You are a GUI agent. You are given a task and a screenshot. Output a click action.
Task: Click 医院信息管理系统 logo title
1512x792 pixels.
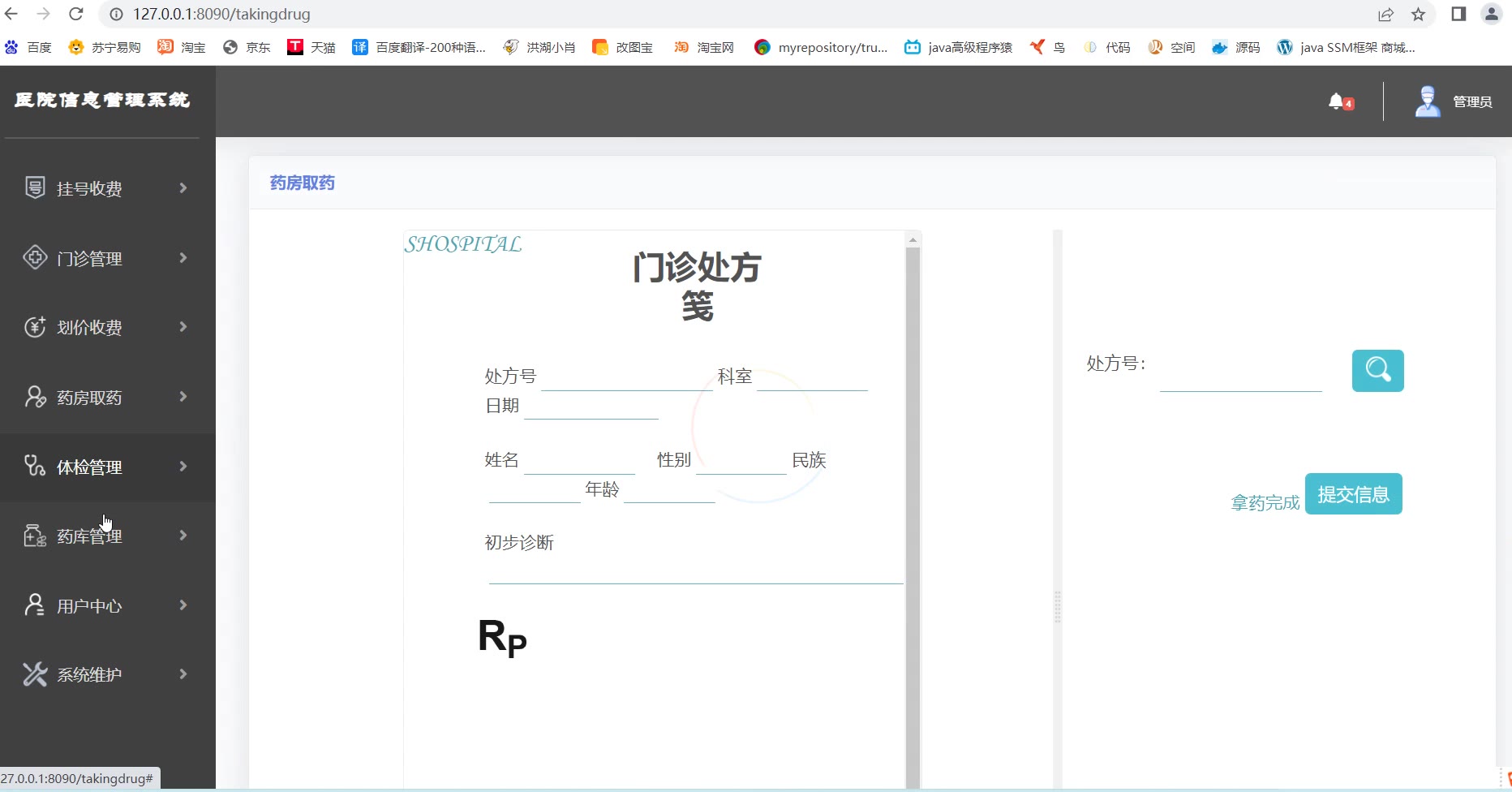(x=102, y=99)
